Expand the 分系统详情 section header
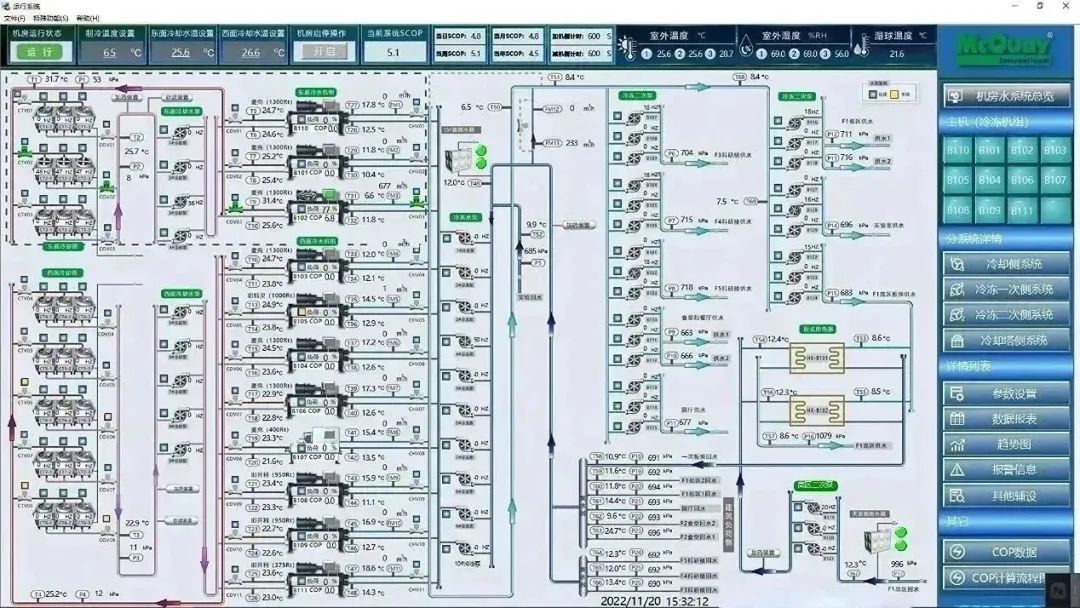Image resolution: width=1080 pixels, height=608 pixels. 974,239
